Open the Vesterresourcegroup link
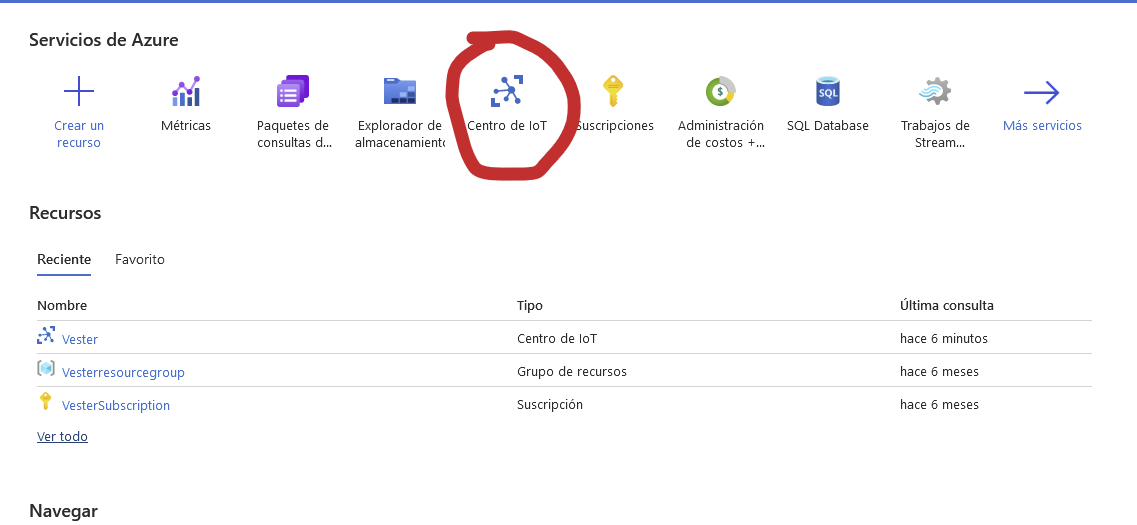 123,373
